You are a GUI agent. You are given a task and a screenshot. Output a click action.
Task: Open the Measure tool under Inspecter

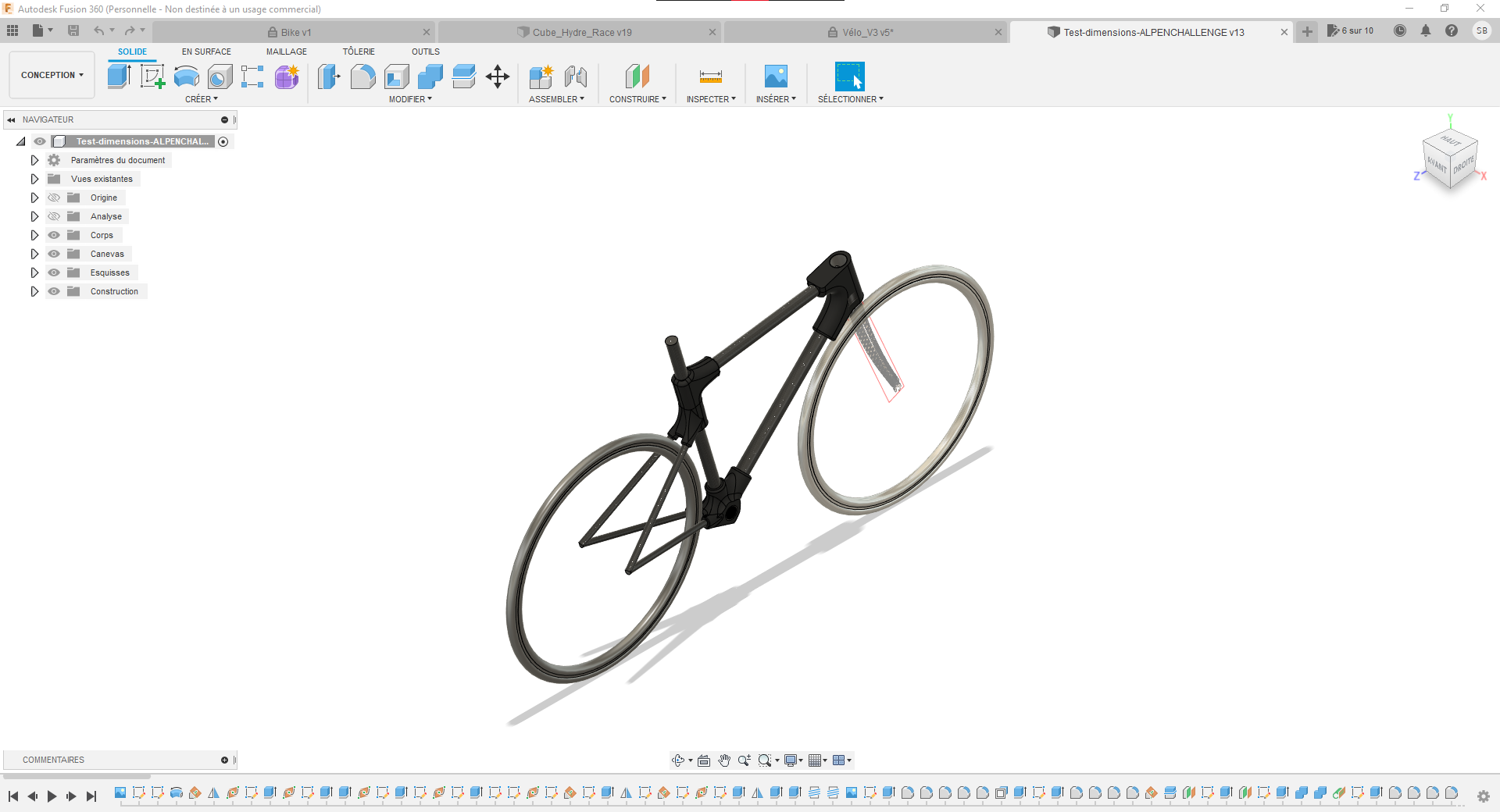(710, 77)
